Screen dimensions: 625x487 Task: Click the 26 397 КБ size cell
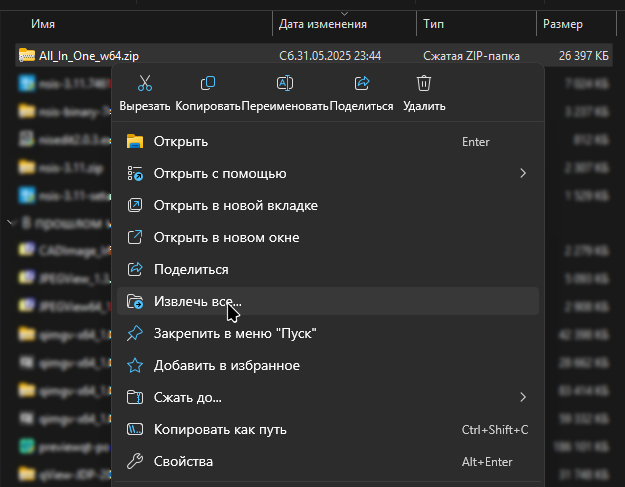584,56
